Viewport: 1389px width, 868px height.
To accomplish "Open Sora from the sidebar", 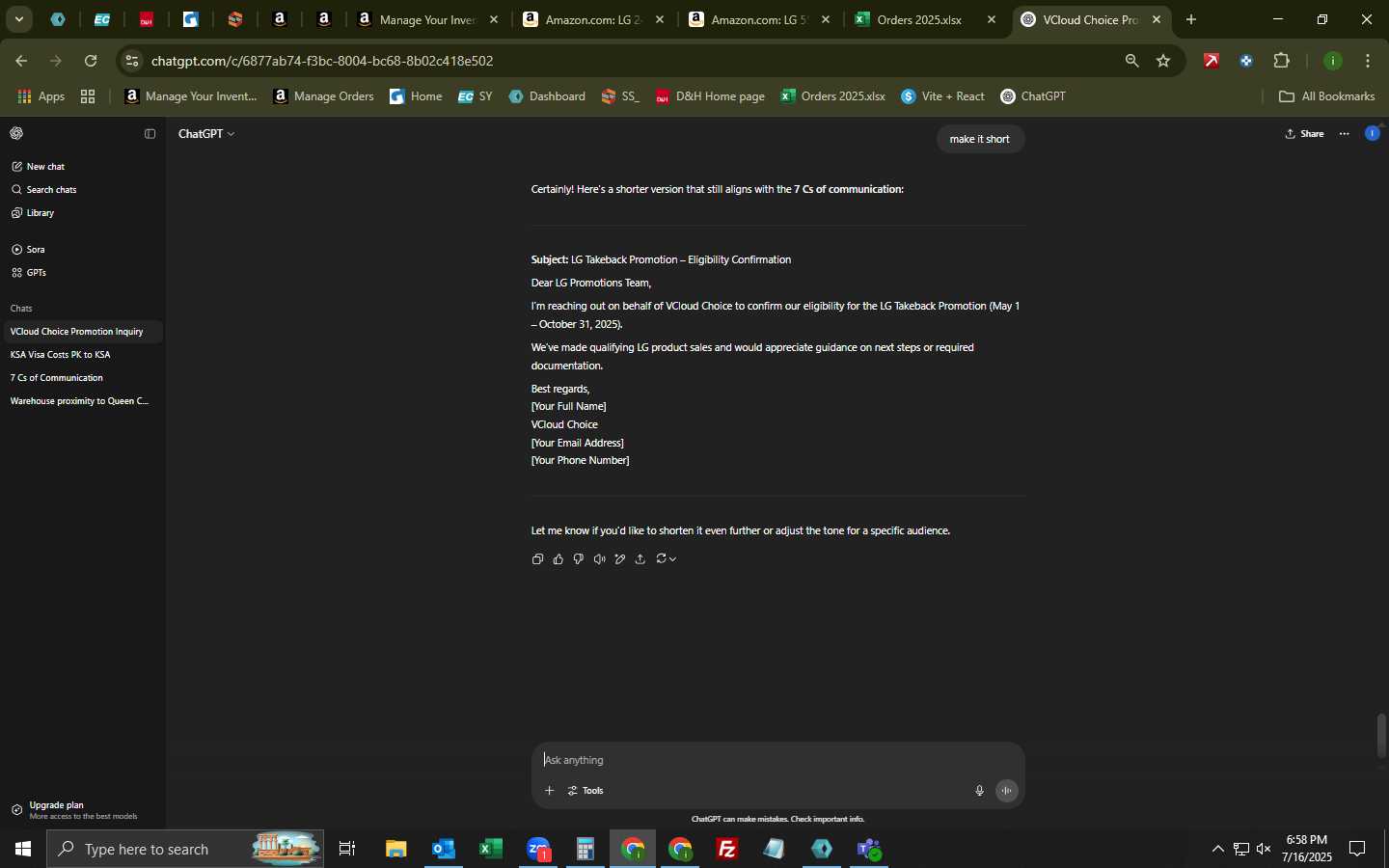I will [x=82, y=250].
